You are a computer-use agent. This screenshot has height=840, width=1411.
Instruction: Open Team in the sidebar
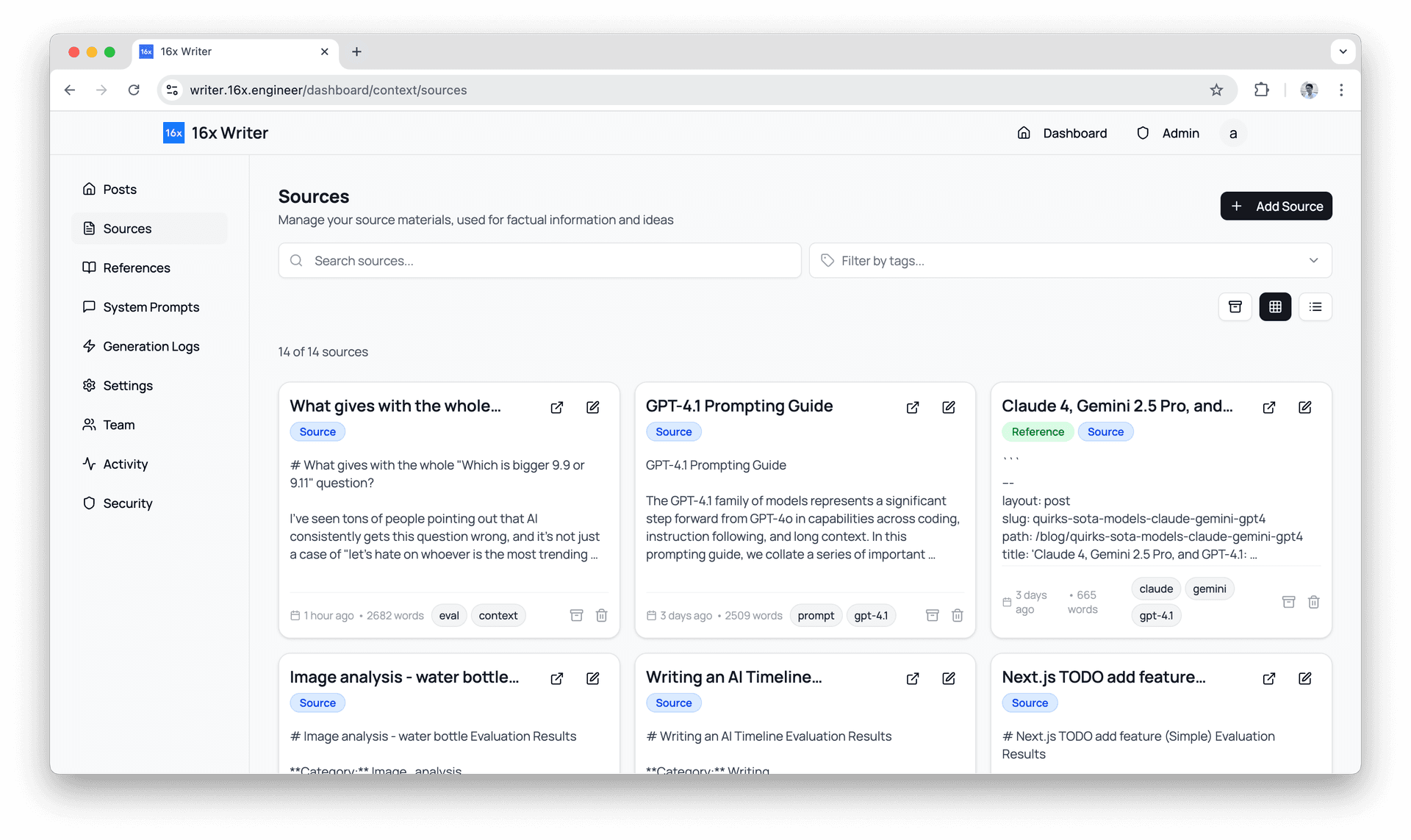click(x=150, y=425)
